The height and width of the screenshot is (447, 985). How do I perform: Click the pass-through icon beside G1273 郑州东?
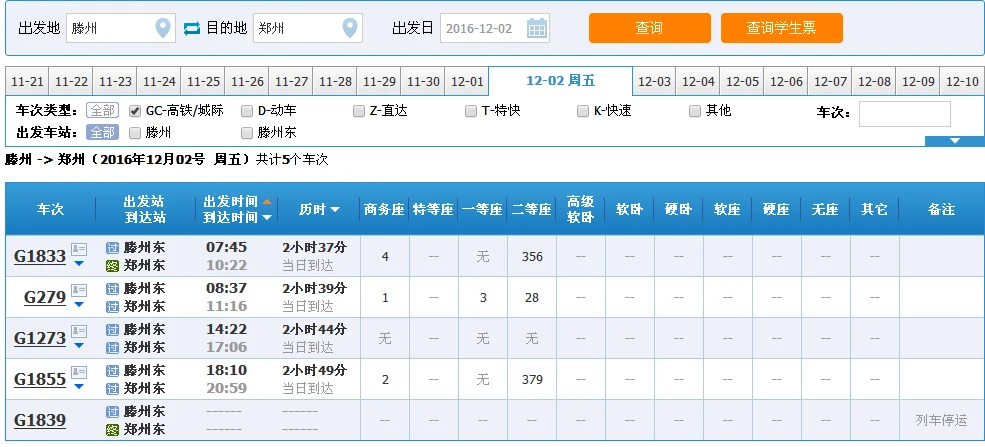pyautogui.click(x=112, y=347)
